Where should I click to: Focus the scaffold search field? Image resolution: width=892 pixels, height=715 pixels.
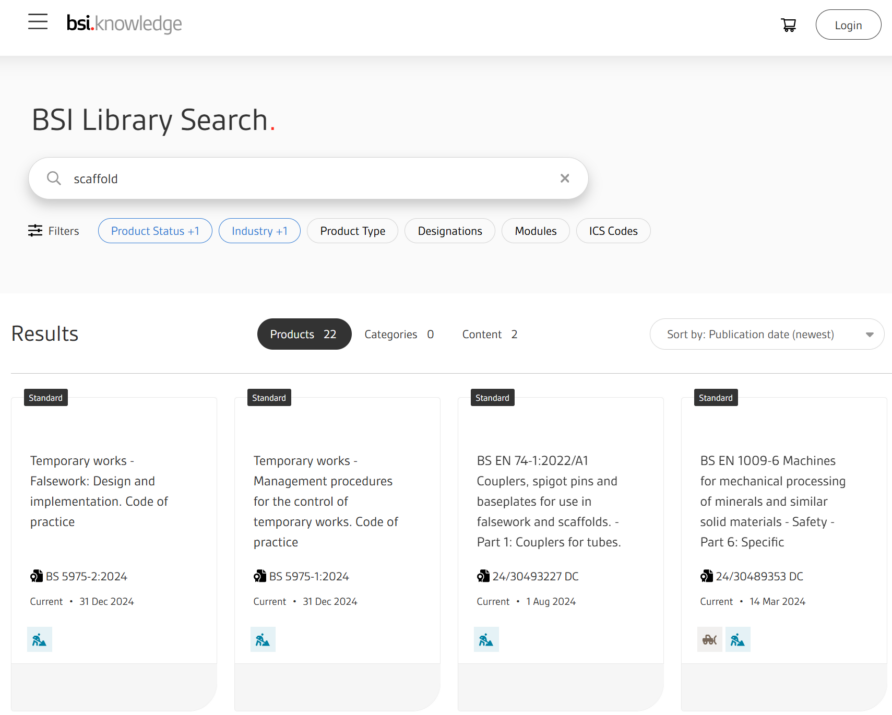(308, 179)
